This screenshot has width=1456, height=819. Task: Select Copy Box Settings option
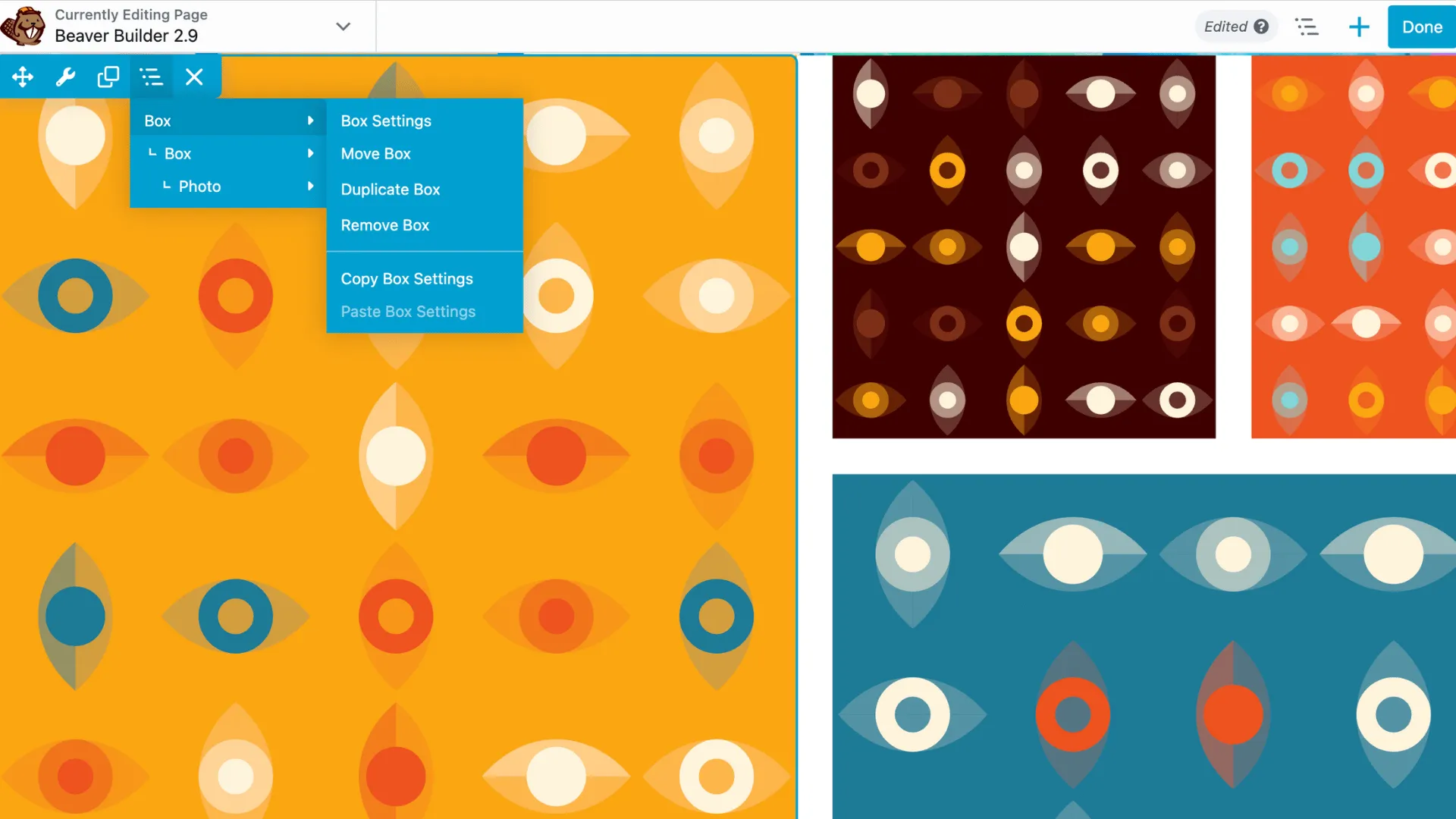pyautogui.click(x=407, y=277)
